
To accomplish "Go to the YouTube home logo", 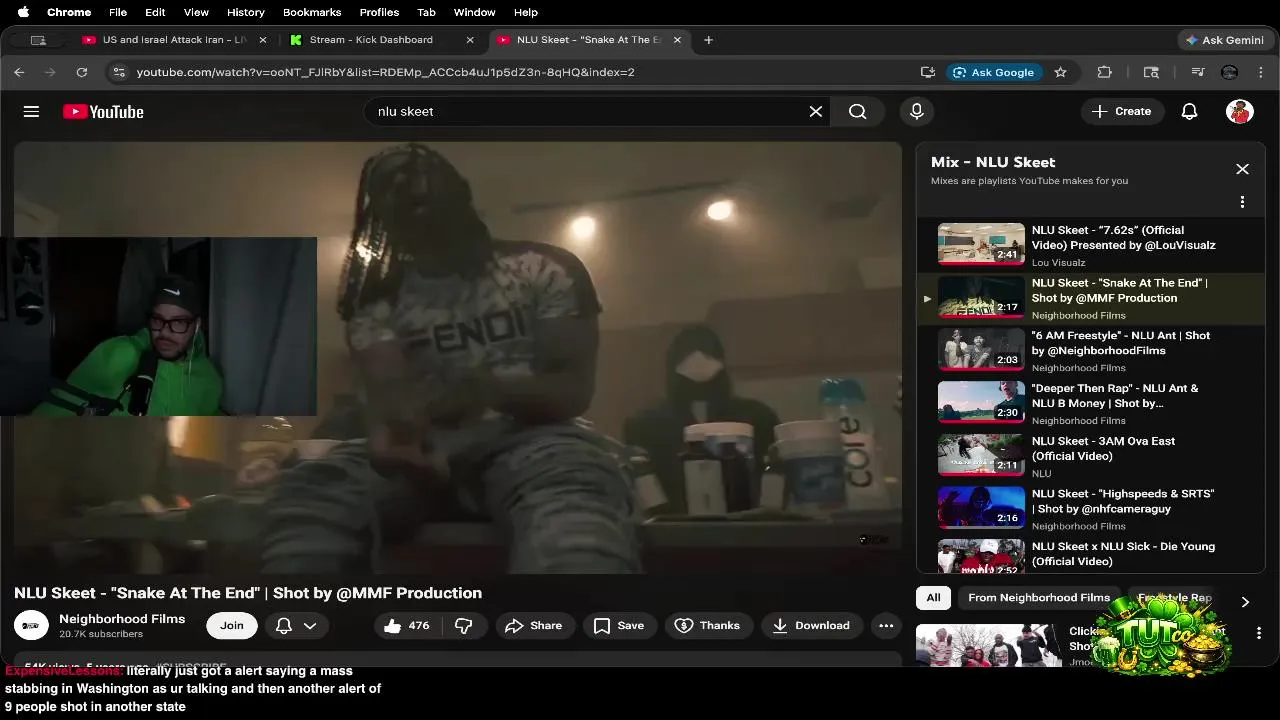I will [x=103, y=111].
